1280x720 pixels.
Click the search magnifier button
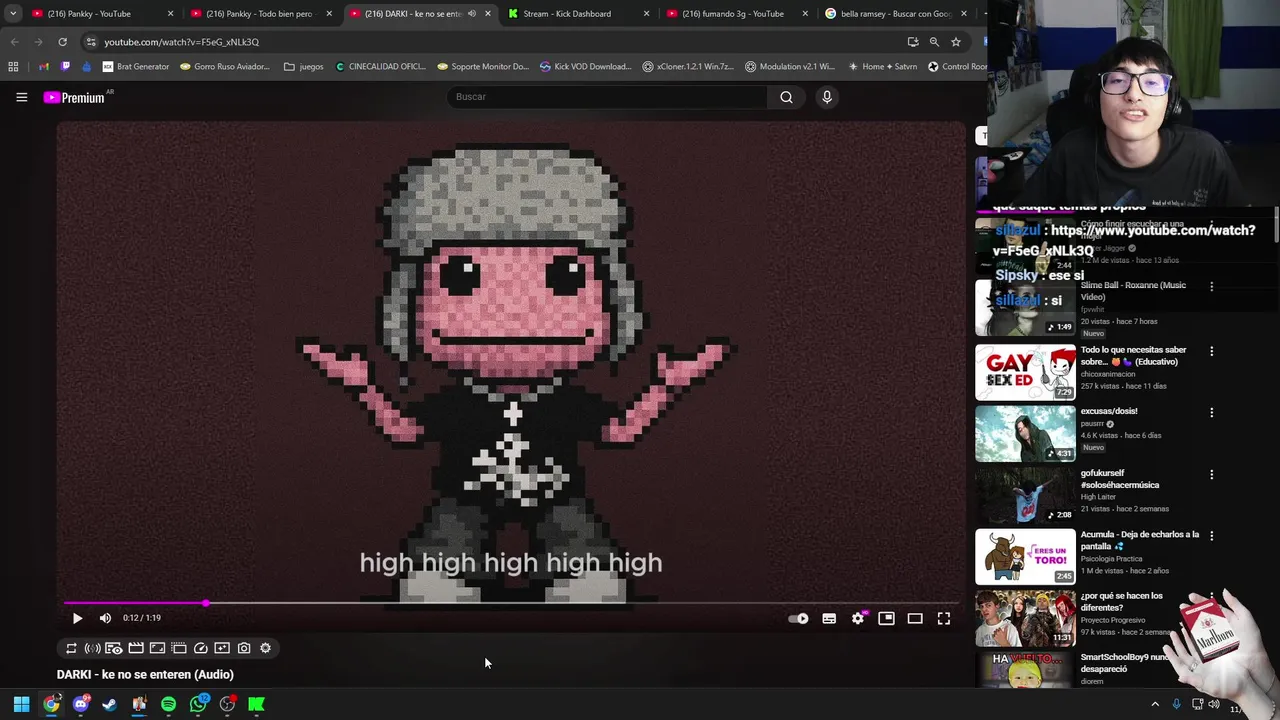pyautogui.click(x=786, y=97)
